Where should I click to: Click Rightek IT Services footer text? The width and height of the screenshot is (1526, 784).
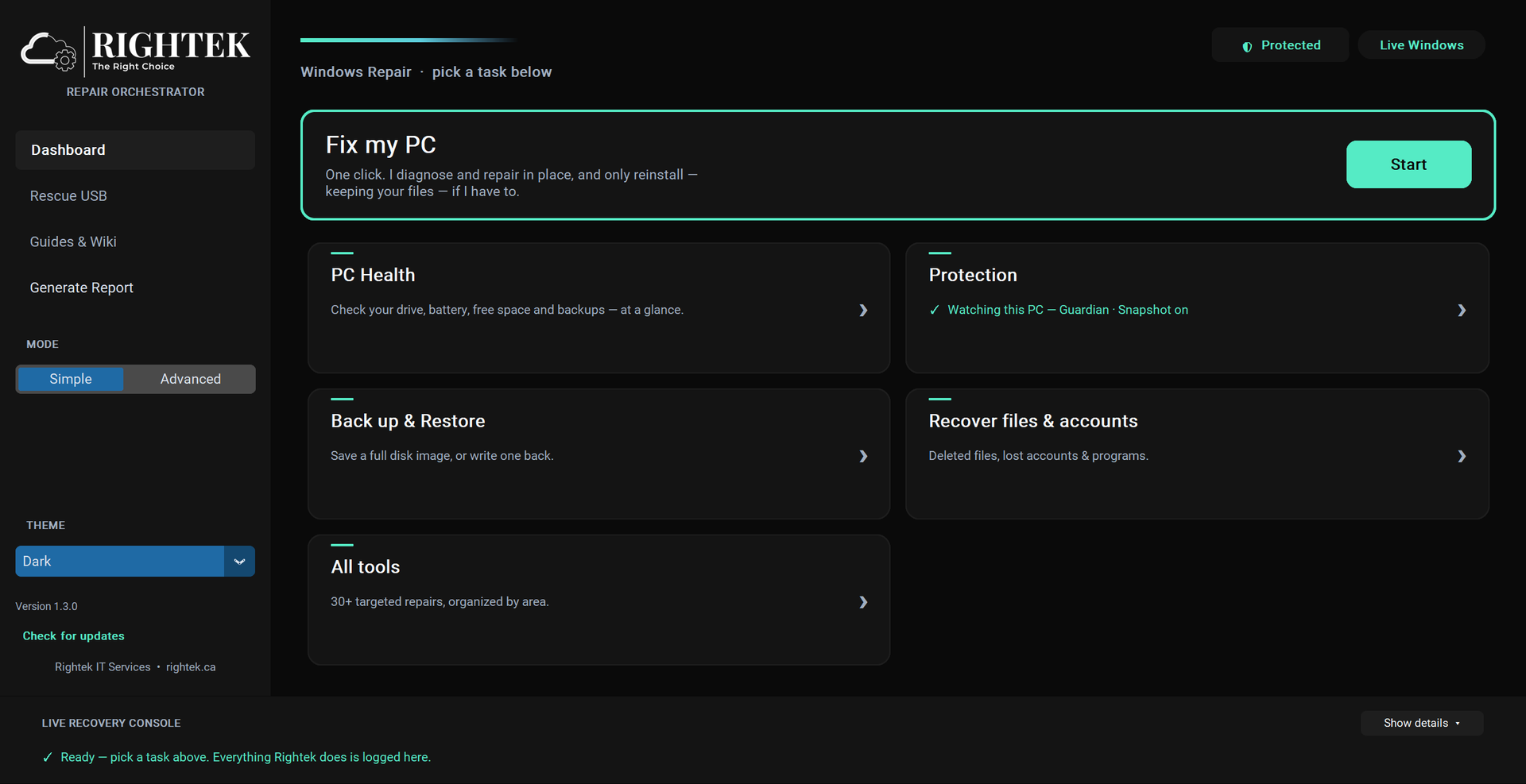pyautogui.click(x=103, y=667)
